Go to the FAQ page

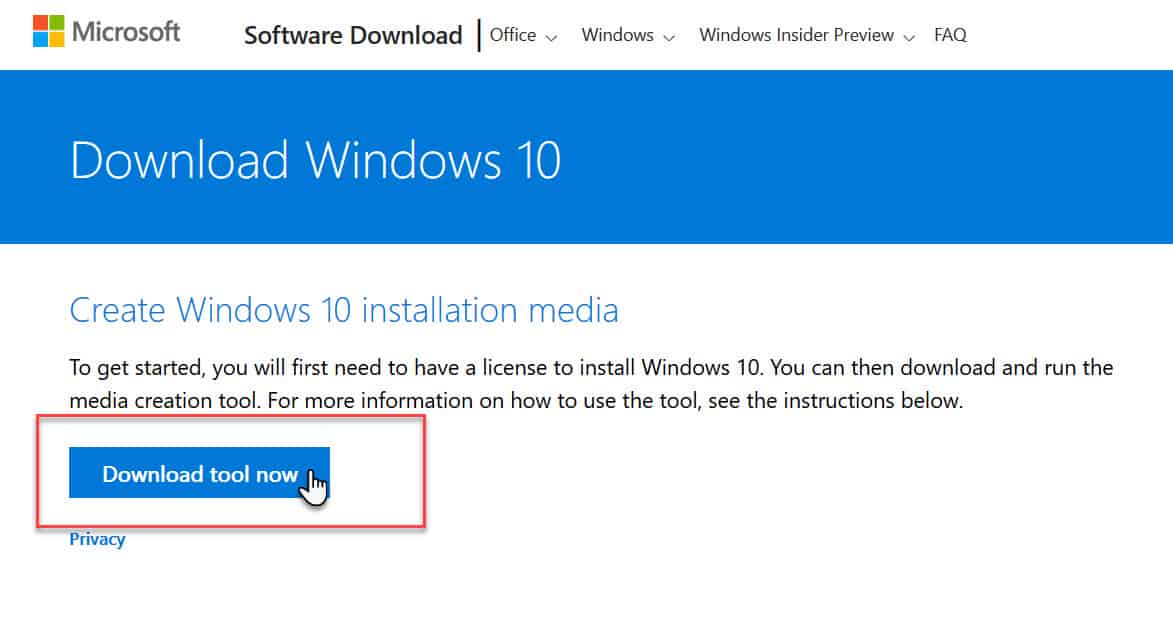[x=950, y=35]
